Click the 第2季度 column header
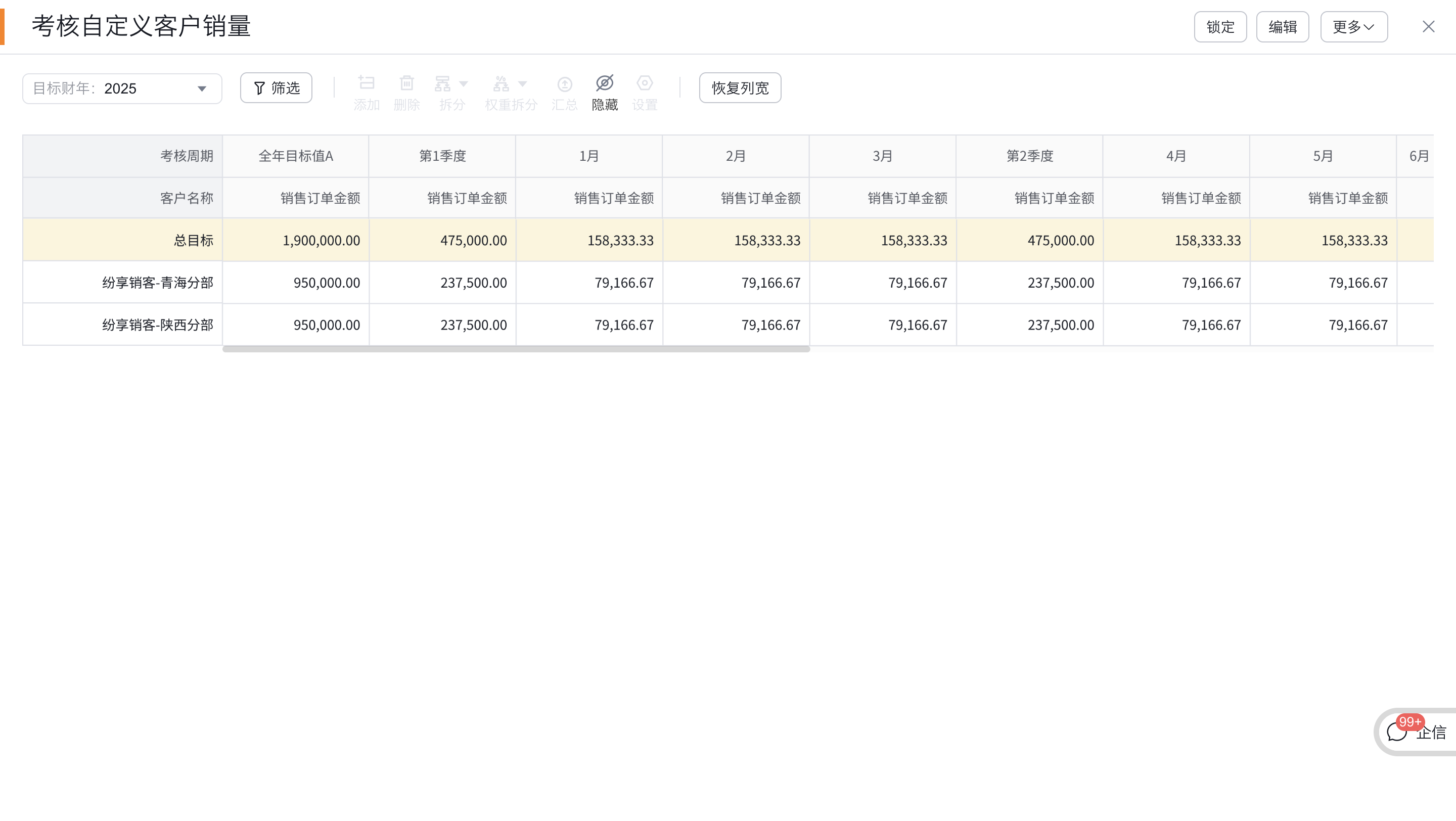1456x821 pixels. coord(1029,156)
